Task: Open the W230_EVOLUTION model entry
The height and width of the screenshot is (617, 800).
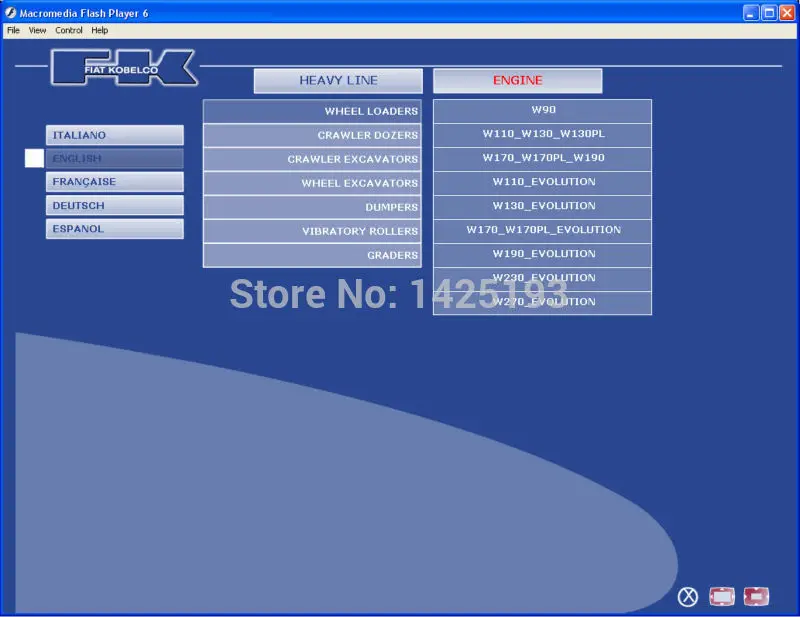Action: (542, 278)
